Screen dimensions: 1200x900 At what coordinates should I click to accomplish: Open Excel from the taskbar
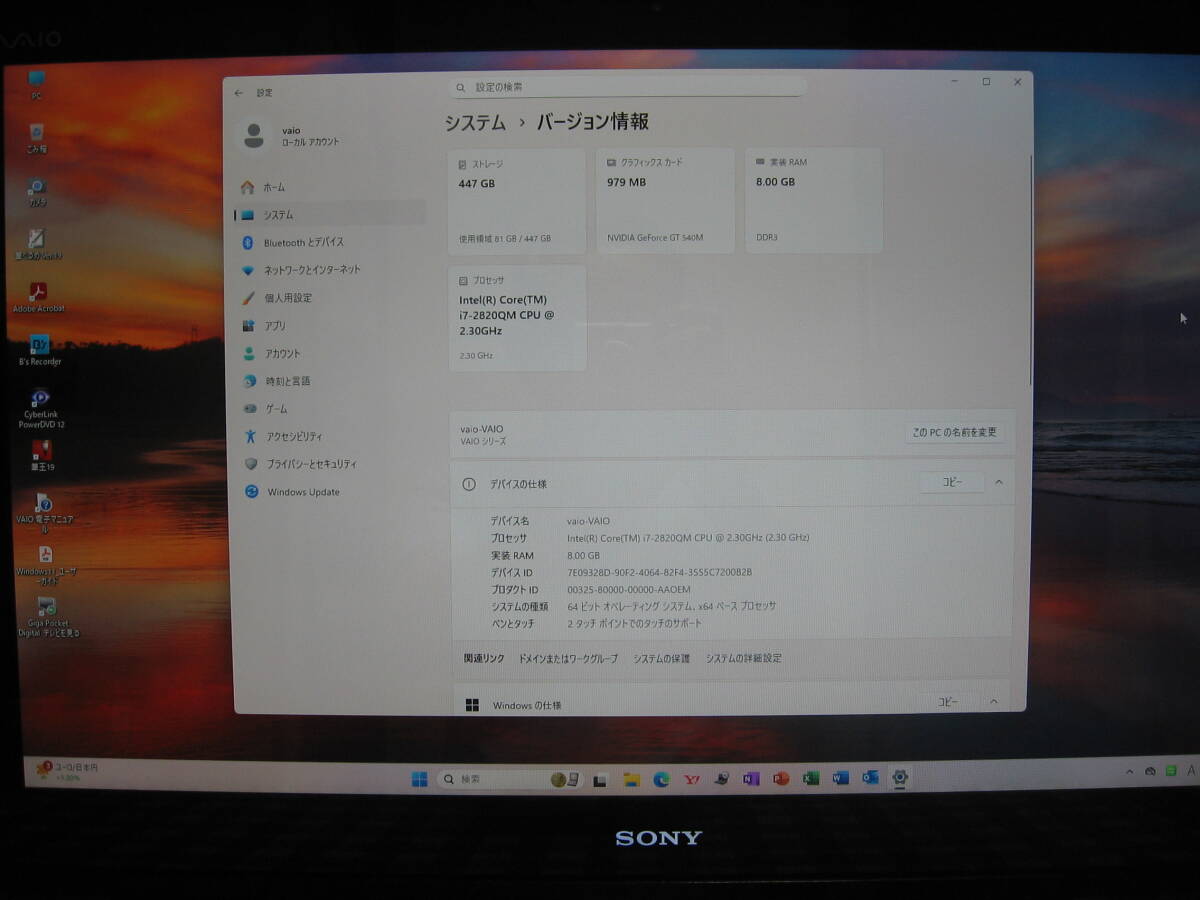[811, 778]
